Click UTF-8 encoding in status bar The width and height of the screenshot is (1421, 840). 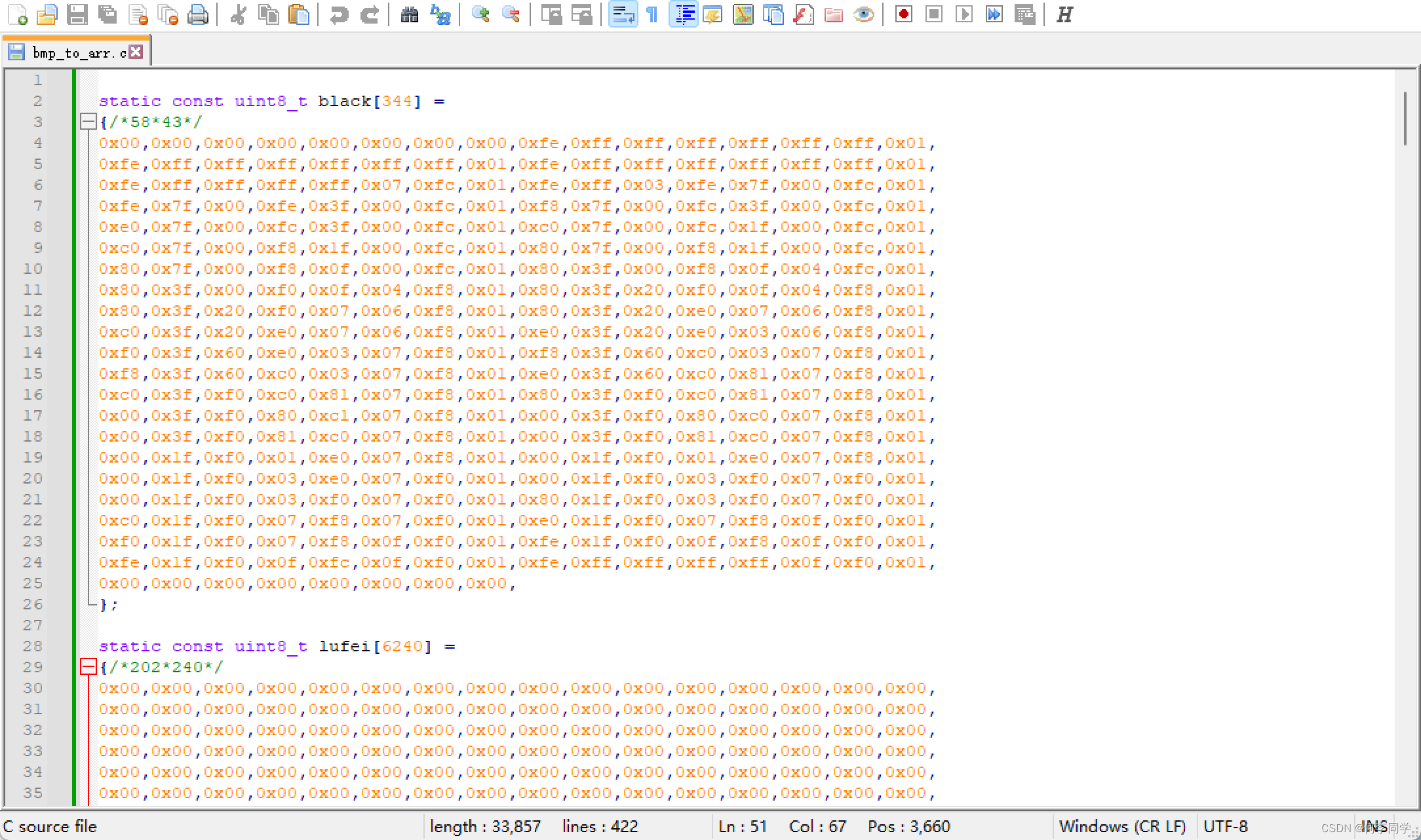pos(1225,826)
